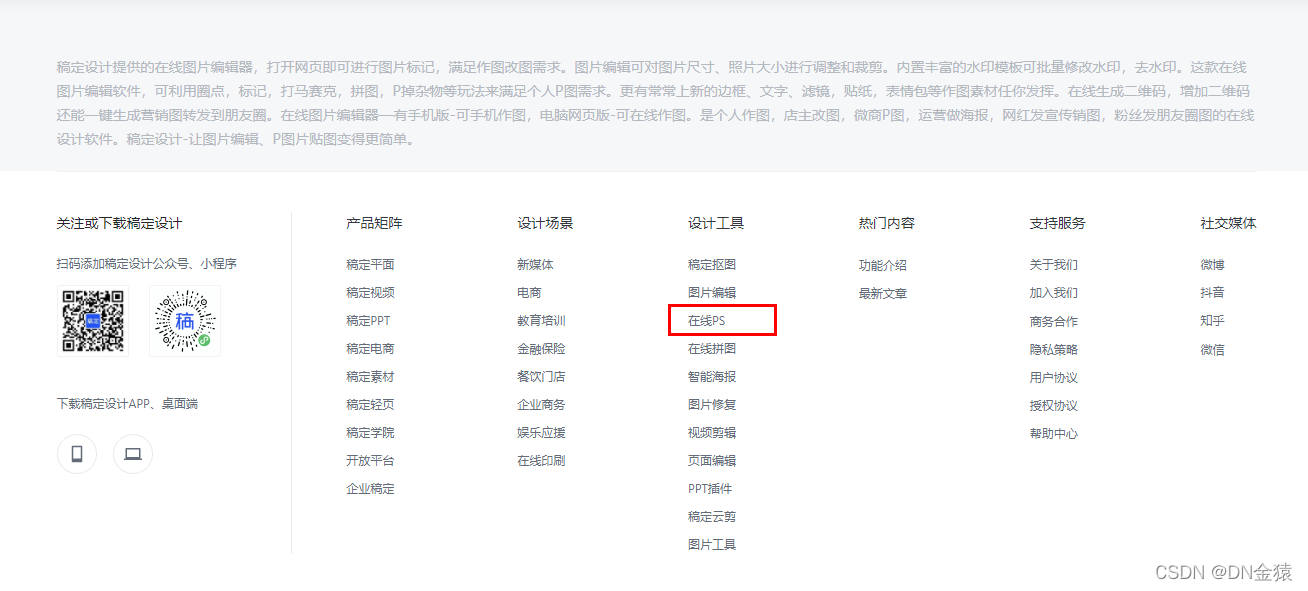Open PPT插件 link
Screen dimensions: 1308x591
pyautogui.click(x=710, y=489)
